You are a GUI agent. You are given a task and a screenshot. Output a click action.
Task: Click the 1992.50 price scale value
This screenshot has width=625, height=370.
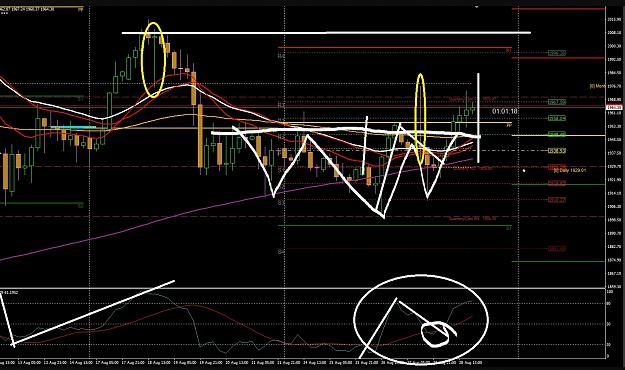coord(615,60)
